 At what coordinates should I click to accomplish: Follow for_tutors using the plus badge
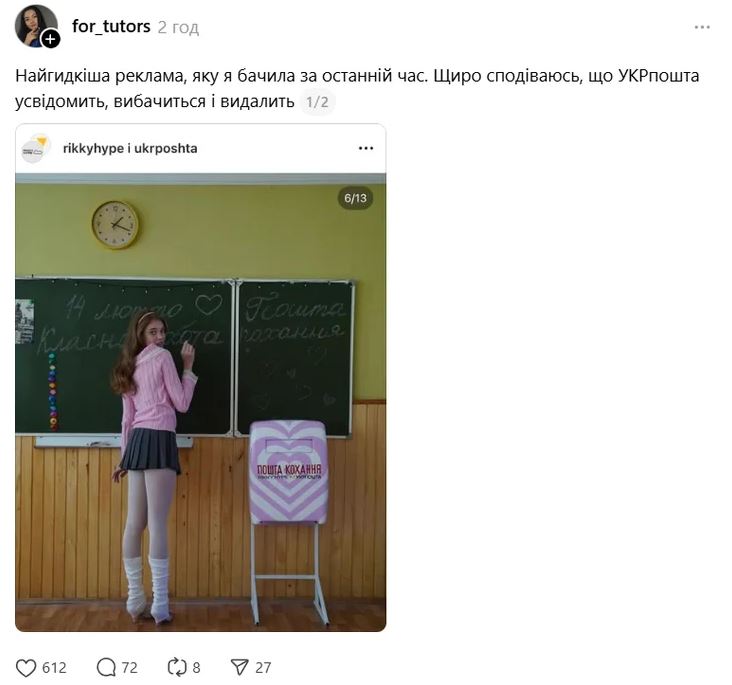(x=50, y=39)
